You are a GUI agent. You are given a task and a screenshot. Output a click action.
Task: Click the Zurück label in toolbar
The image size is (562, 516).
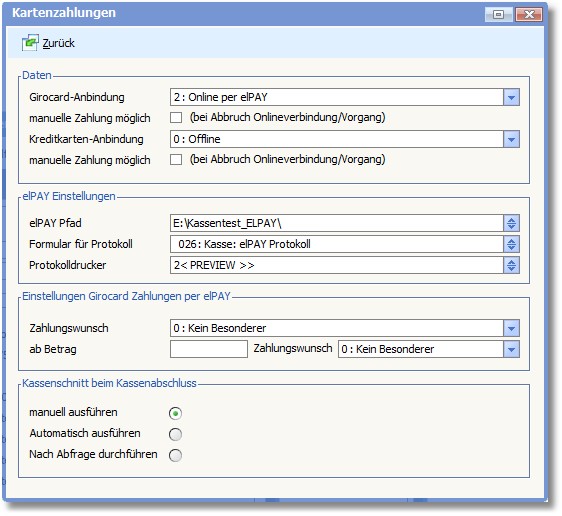(58, 43)
